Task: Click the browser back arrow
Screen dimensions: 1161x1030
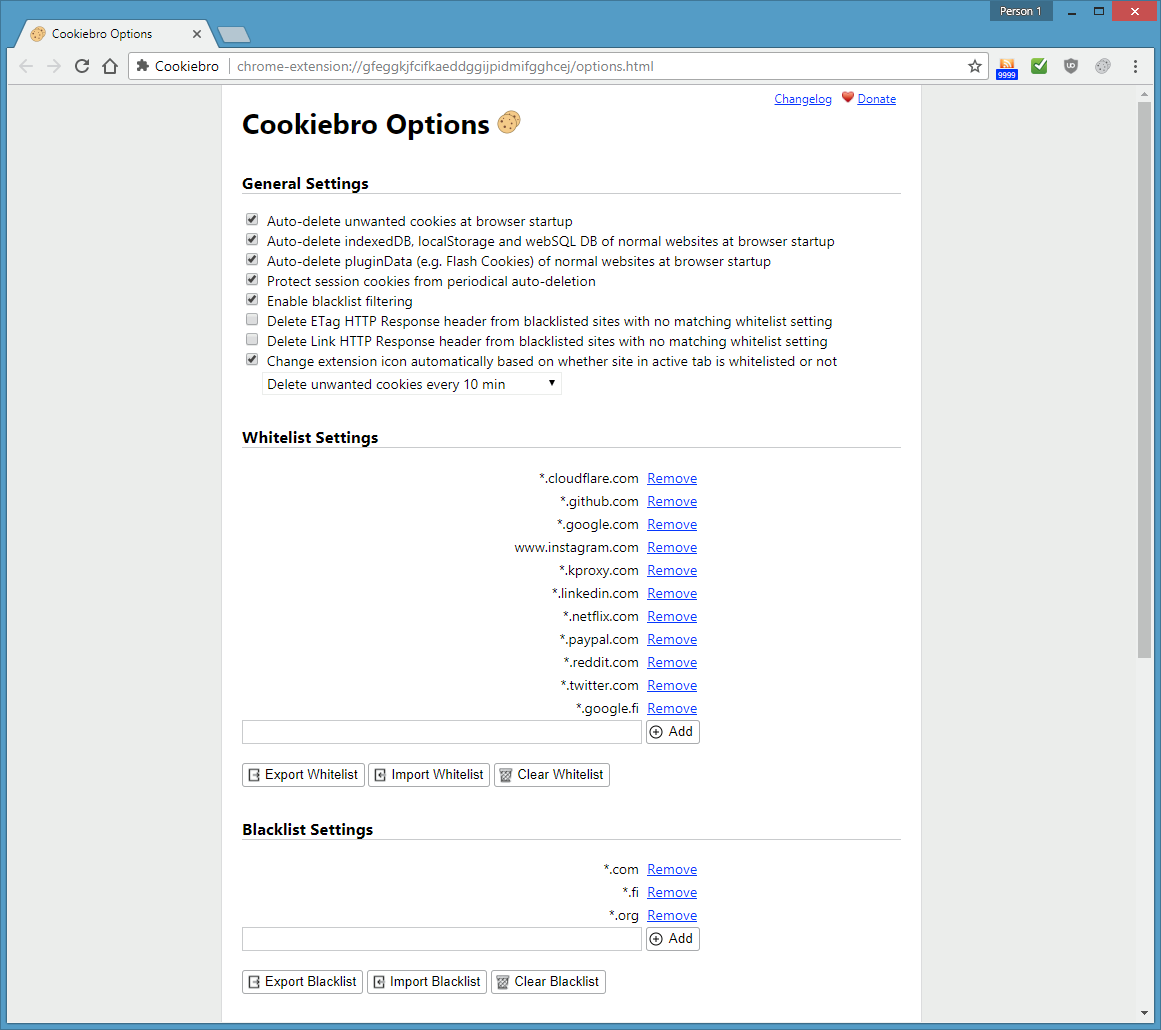Action: tap(26, 66)
